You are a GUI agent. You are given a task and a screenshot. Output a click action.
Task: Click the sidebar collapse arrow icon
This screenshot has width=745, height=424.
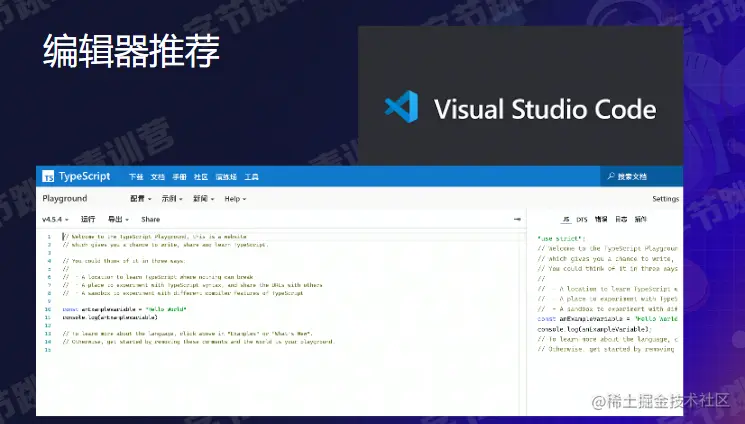pos(517,219)
